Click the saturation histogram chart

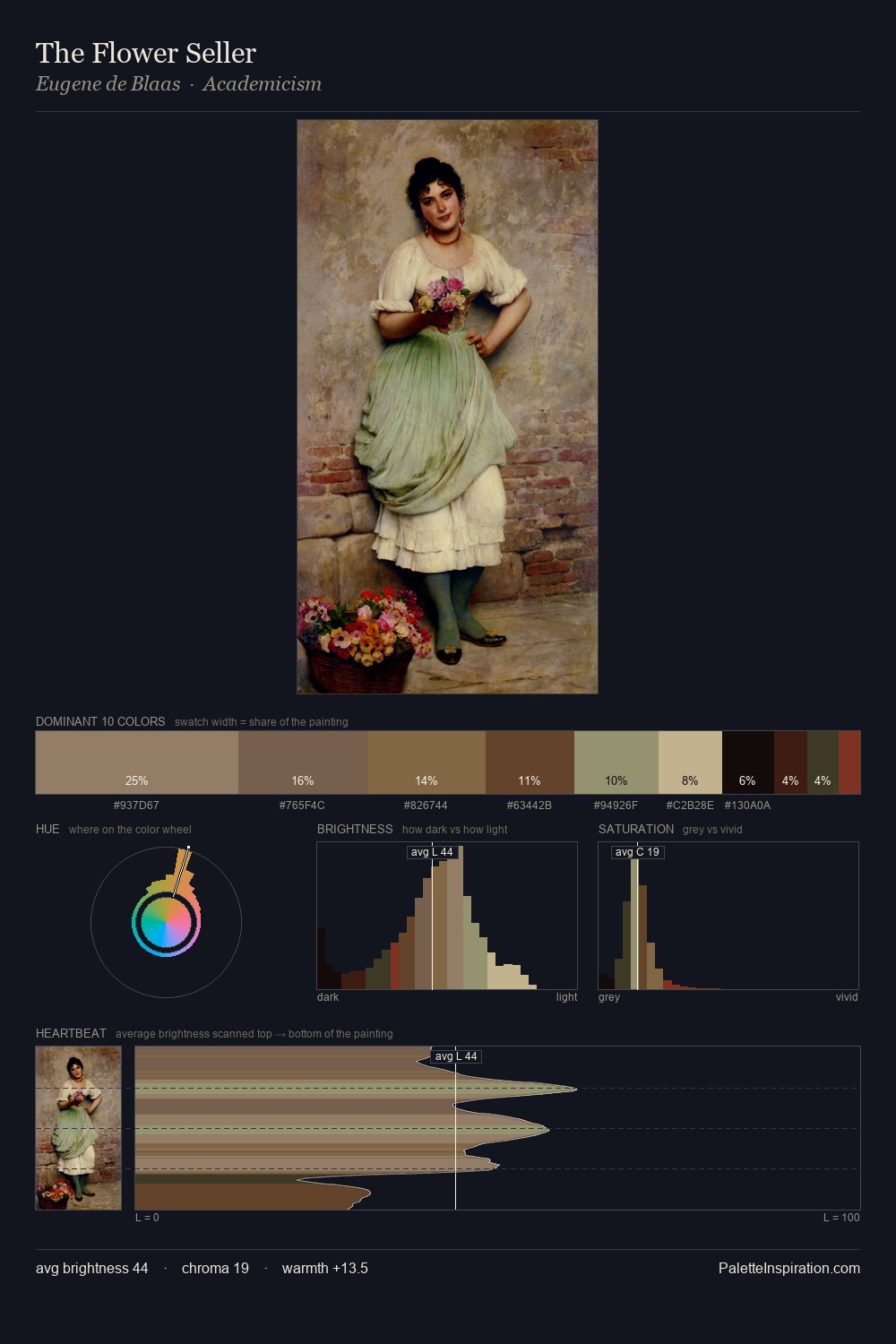tap(728, 916)
